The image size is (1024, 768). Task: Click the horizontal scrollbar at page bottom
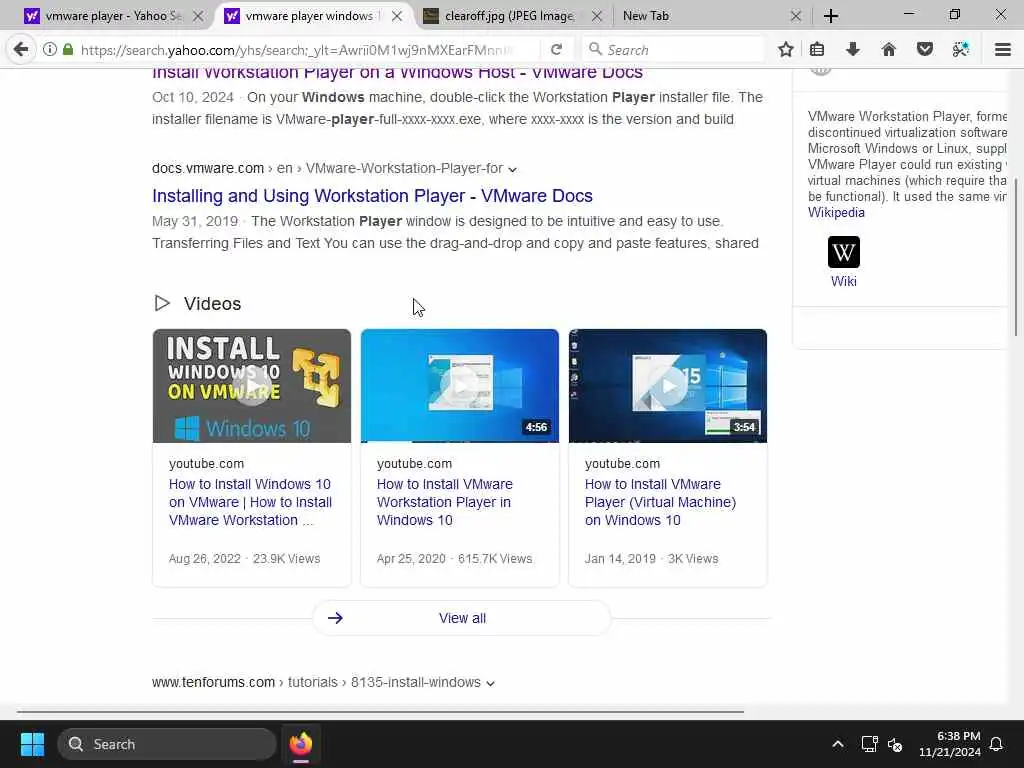pyautogui.click(x=380, y=711)
